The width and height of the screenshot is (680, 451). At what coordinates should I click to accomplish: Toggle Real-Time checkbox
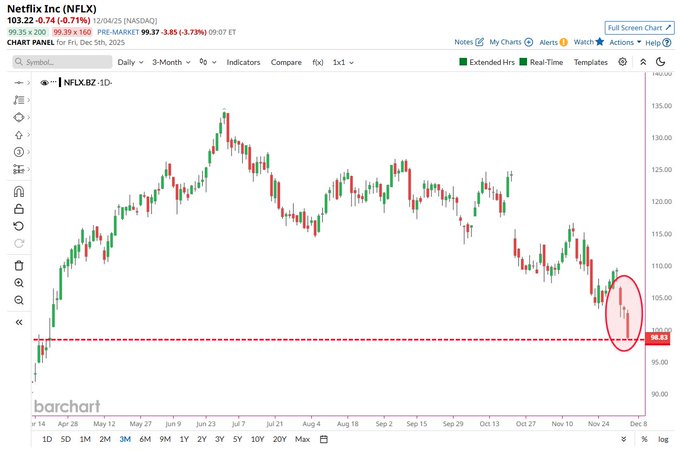pos(523,62)
